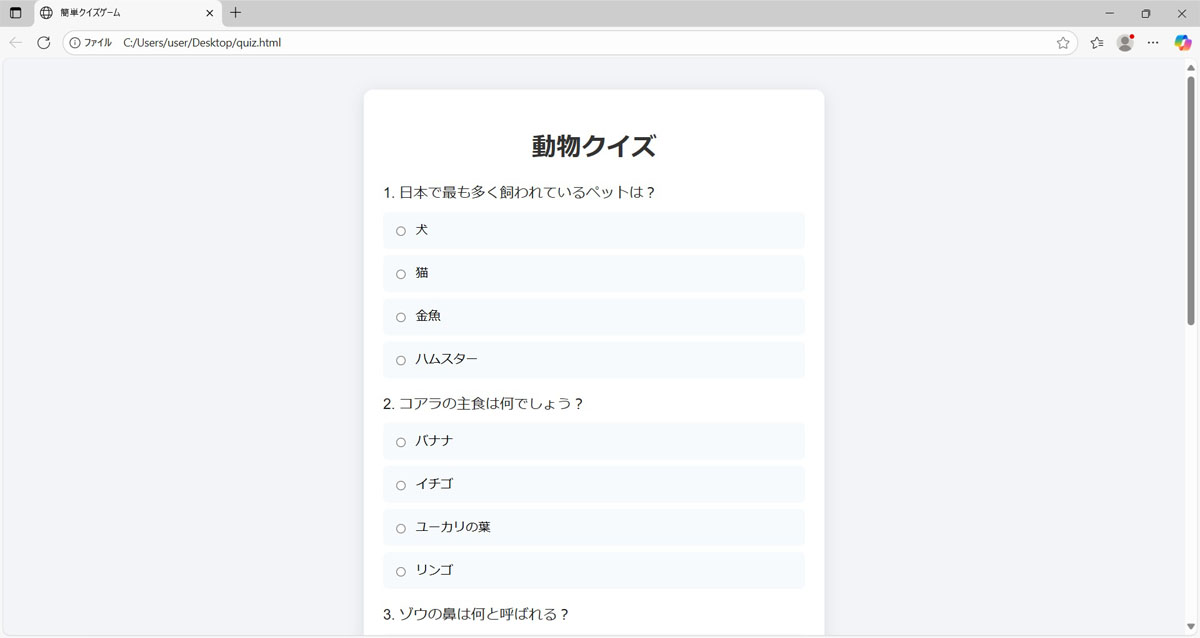Add page to favorites with star icon
Viewport: 1200px width, 638px height.
coord(1063,43)
